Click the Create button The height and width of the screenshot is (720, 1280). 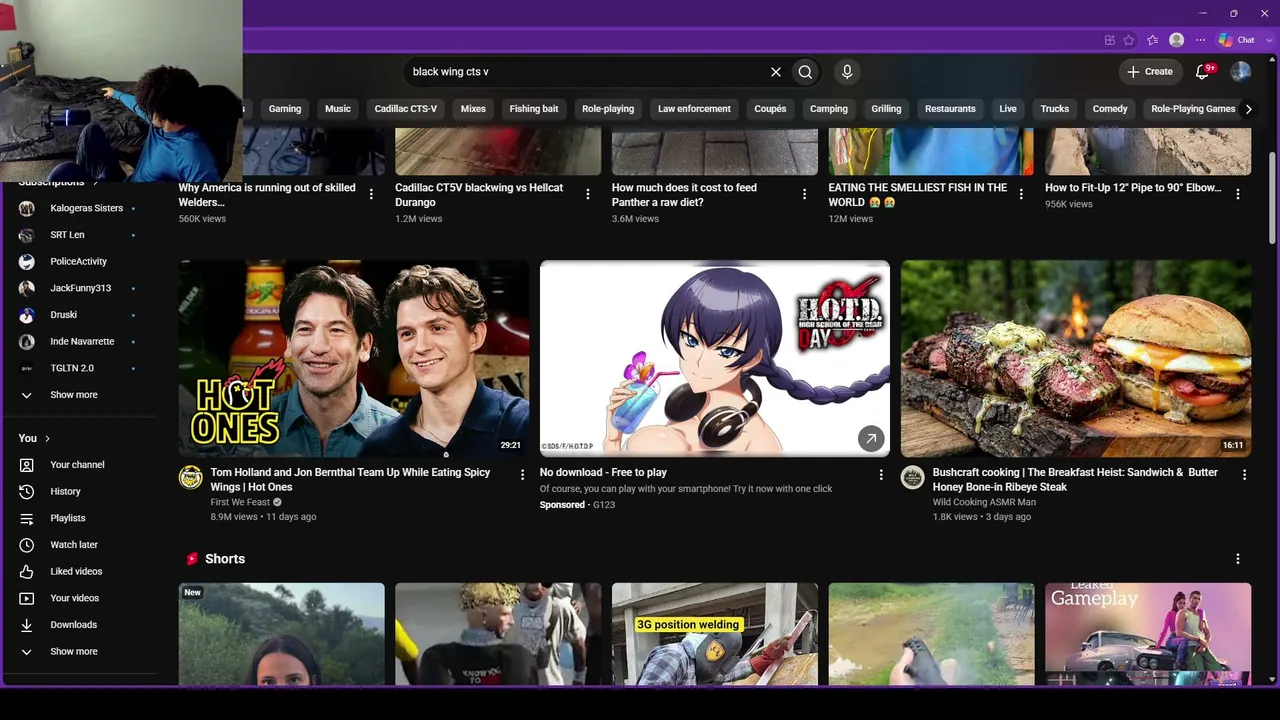1150,72
